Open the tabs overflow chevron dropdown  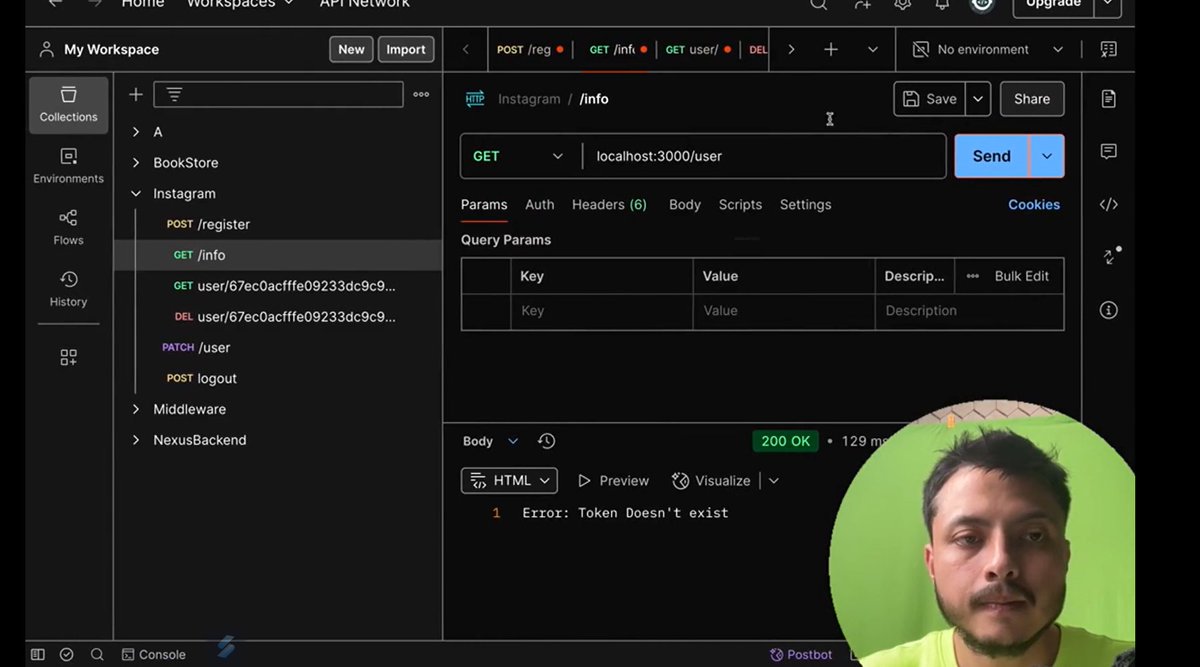pos(872,49)
